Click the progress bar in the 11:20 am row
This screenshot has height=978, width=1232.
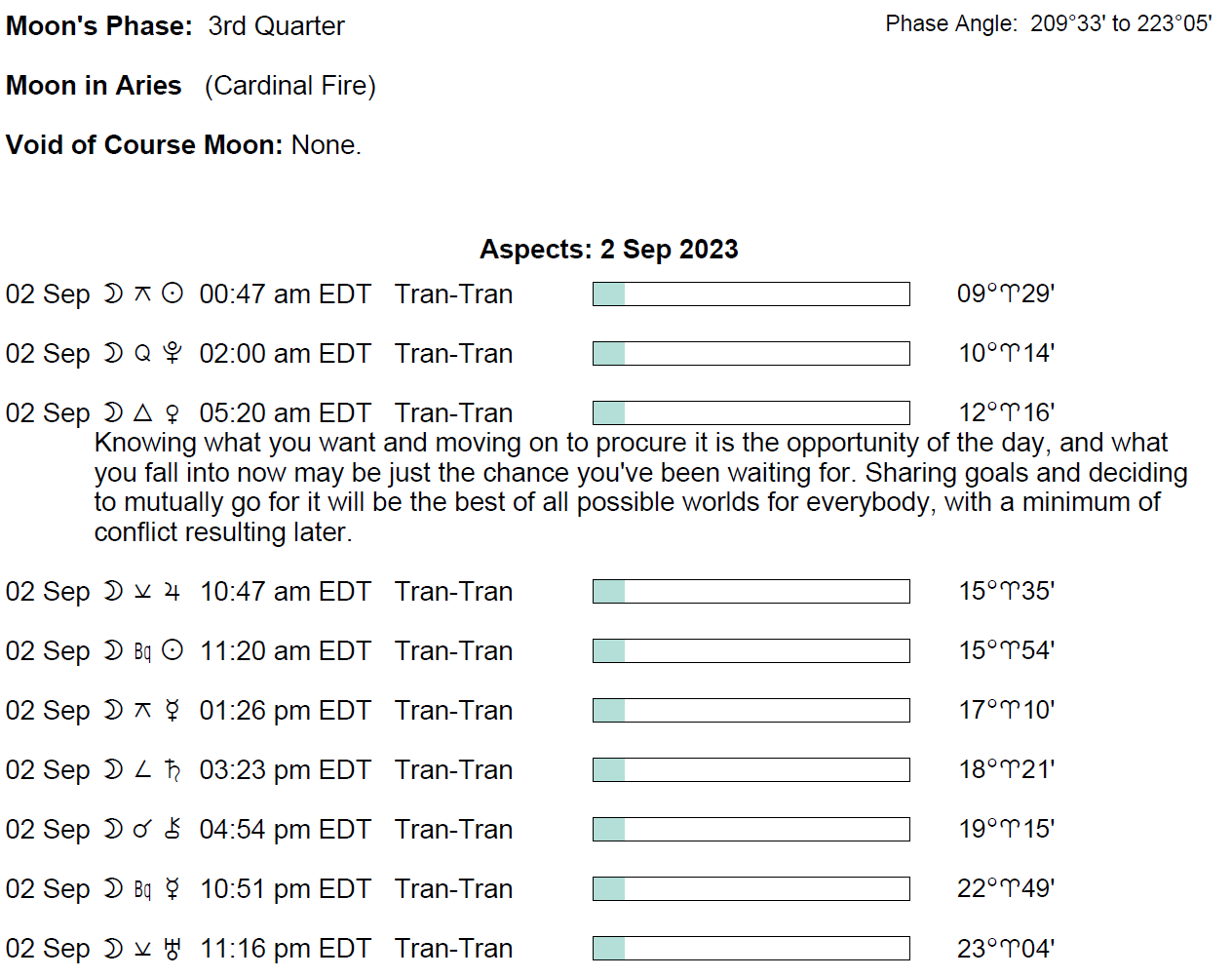pos(751,650)
